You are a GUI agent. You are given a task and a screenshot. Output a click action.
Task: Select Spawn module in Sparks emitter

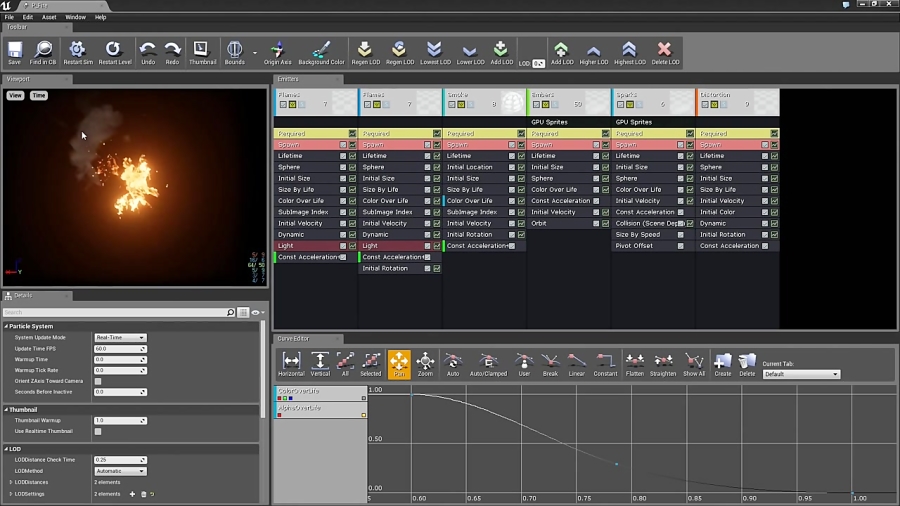(653, 145)
